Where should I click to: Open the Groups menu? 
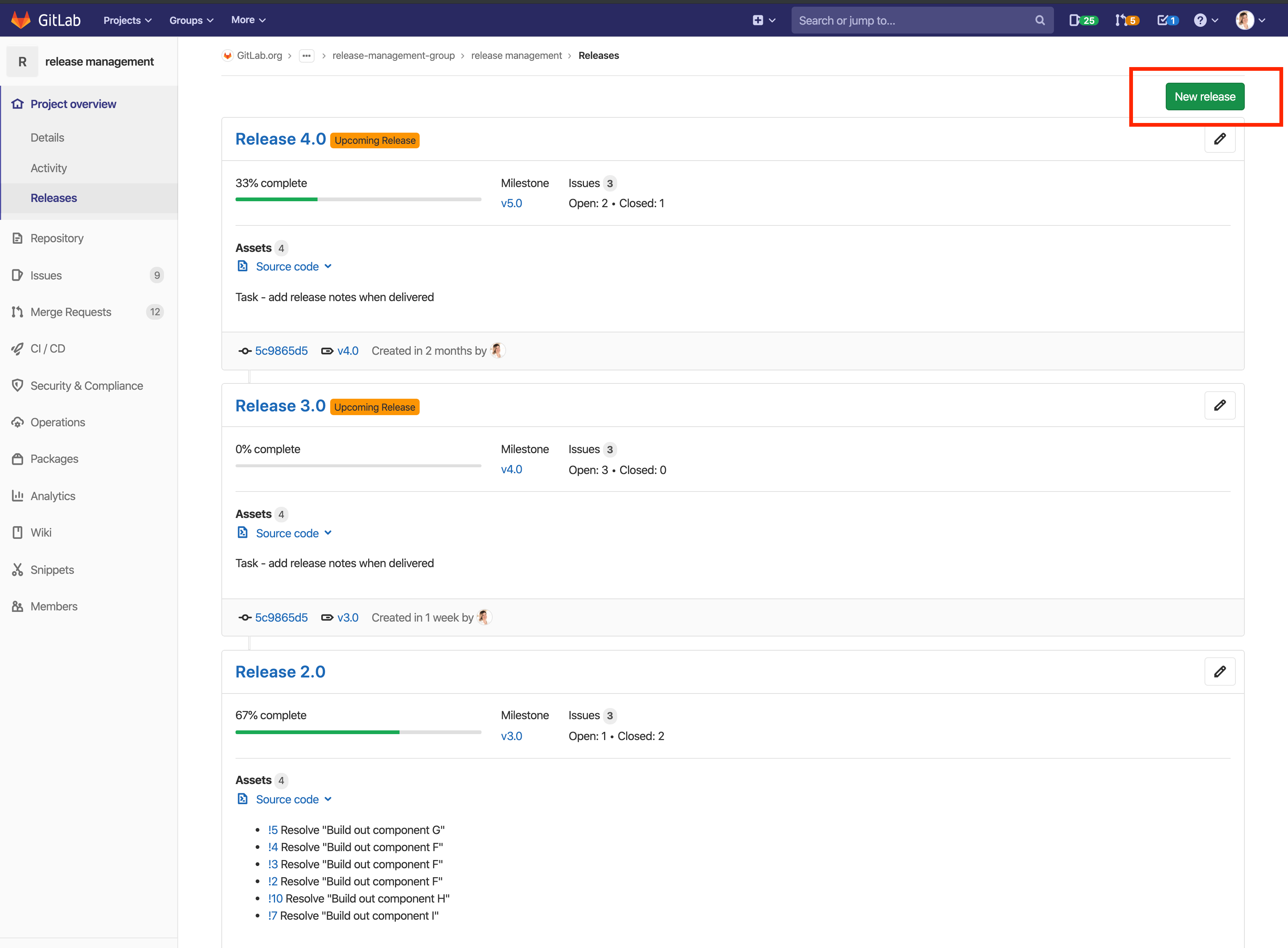pyautogui.click(x=190, y=19)
